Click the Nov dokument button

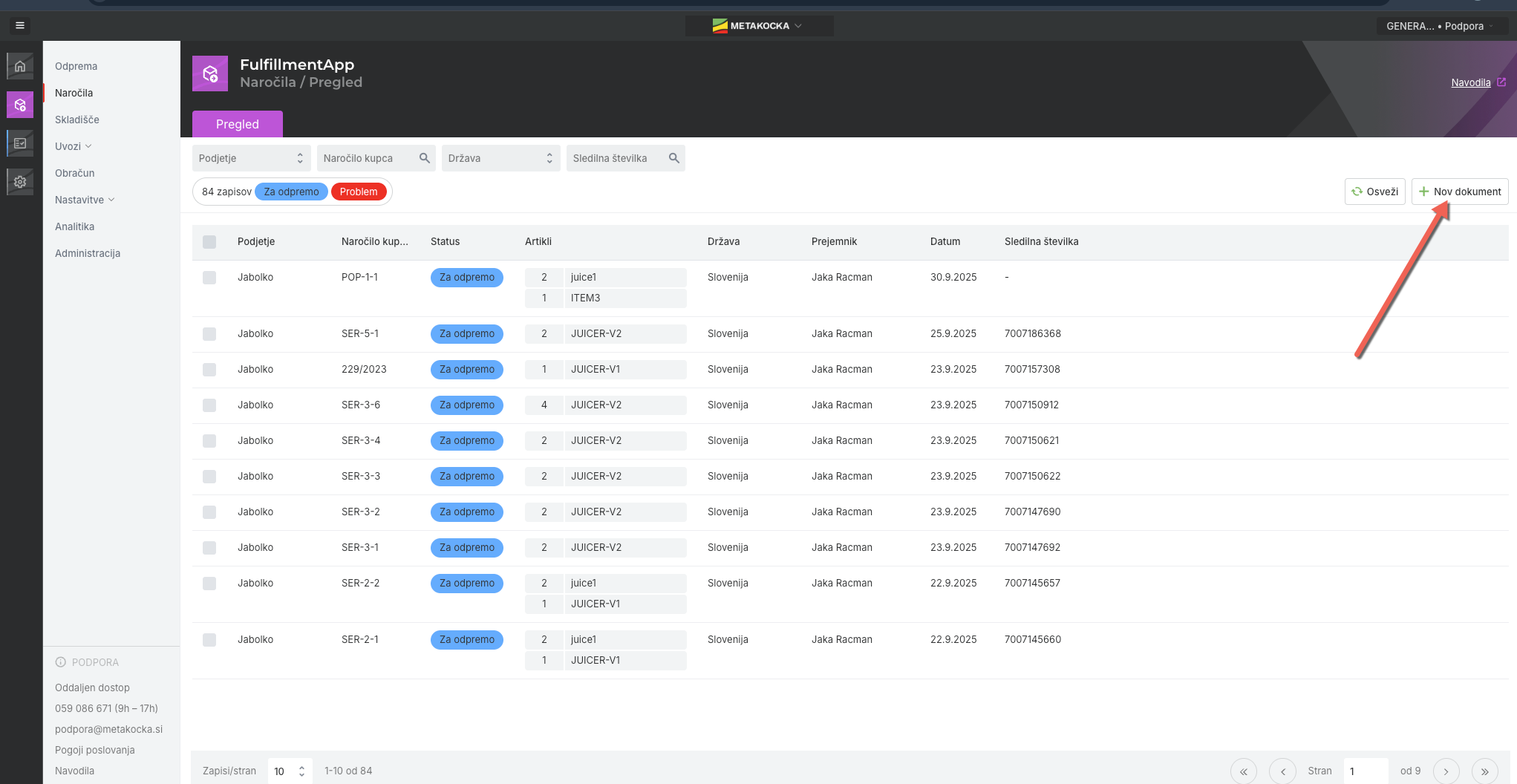click(x=1459, y=192)
